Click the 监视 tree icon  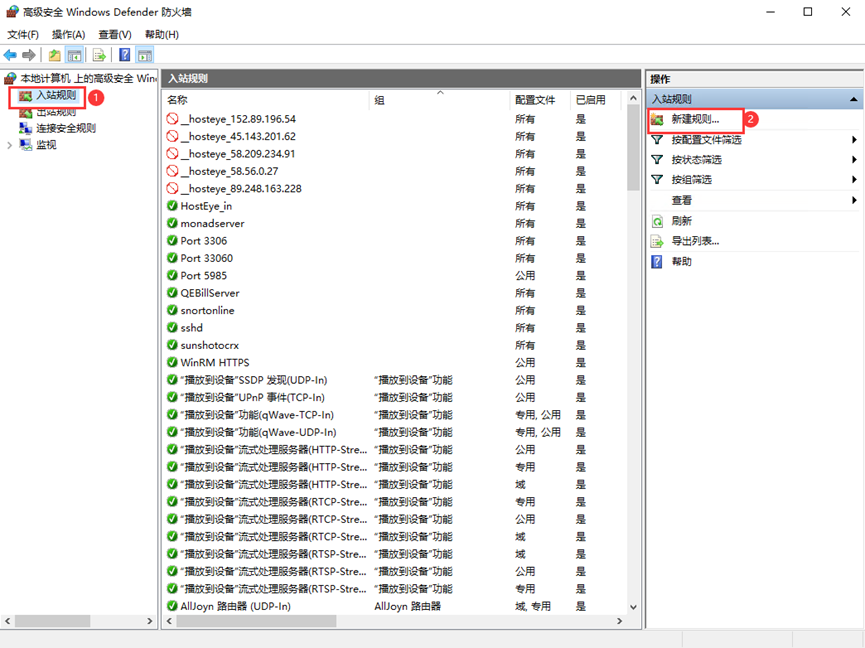pos(25,144)
